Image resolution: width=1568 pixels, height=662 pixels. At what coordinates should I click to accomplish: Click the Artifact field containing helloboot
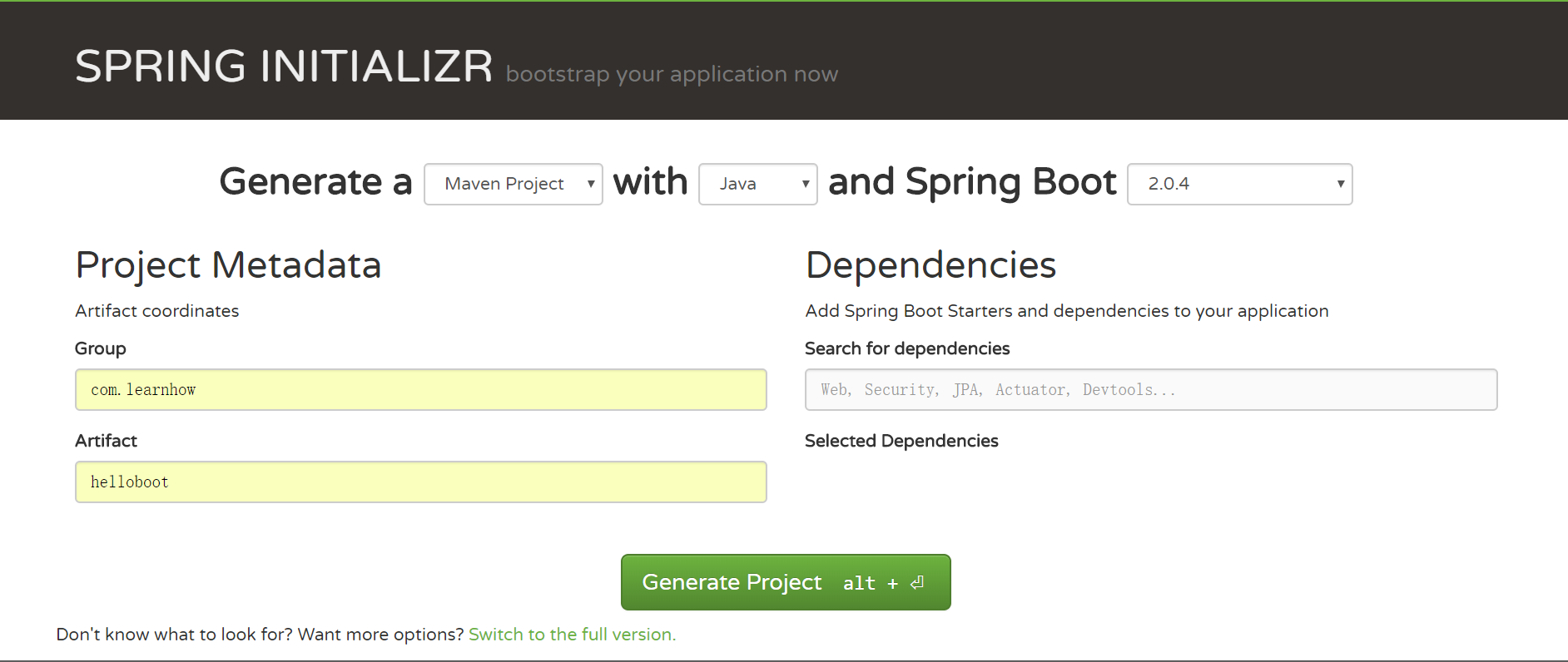click(420, 482)
